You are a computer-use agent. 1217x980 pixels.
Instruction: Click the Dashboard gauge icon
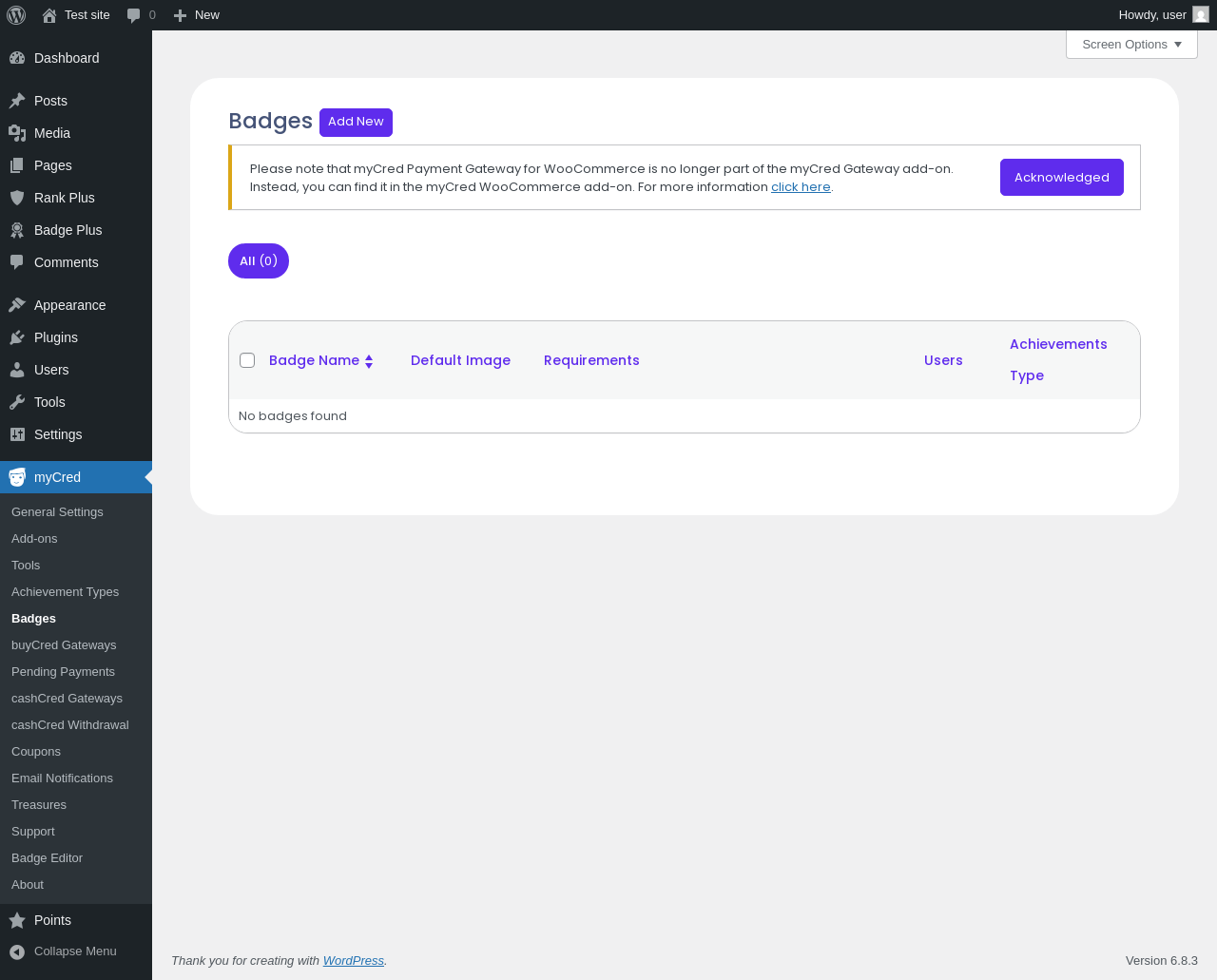[x=17, y=58]
